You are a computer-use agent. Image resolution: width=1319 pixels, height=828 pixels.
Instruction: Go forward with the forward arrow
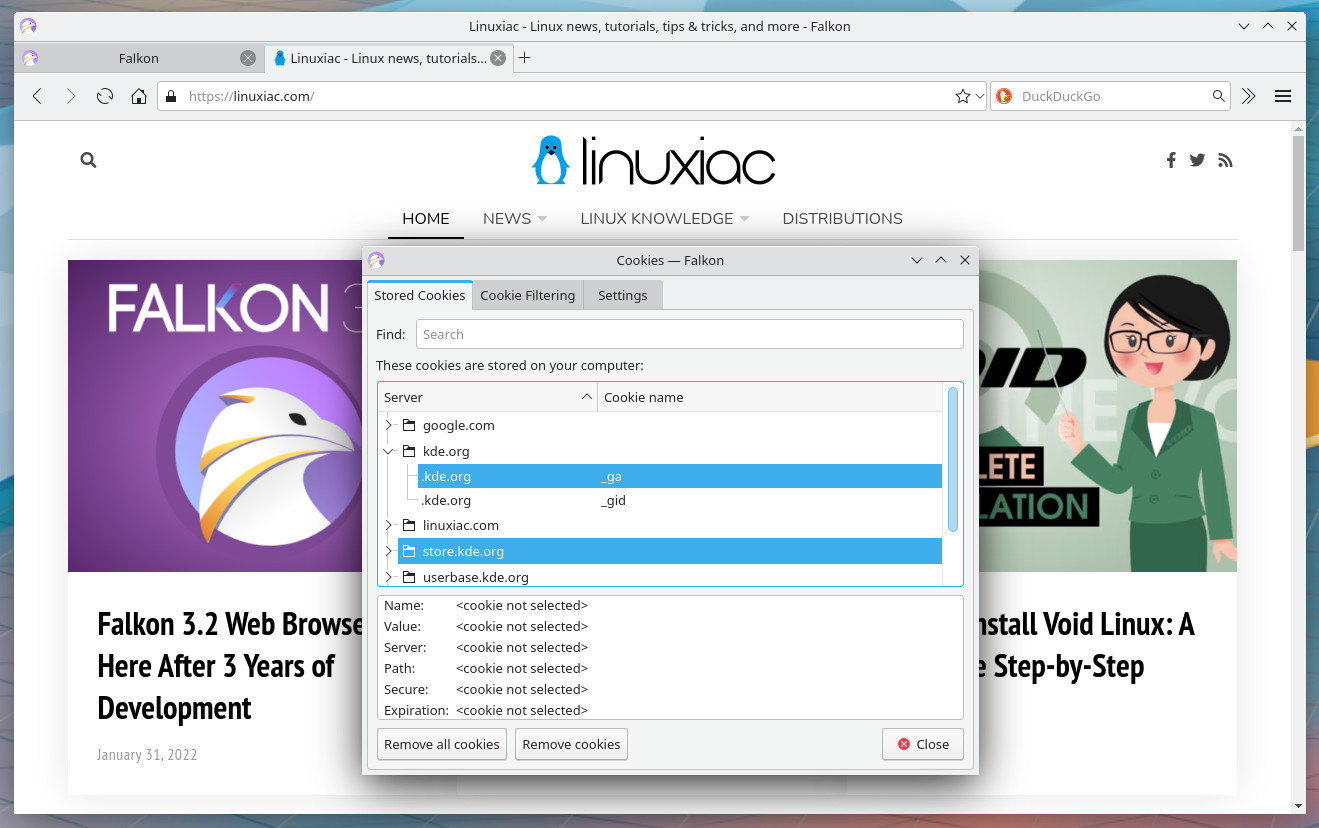click(x=71, y=96)
